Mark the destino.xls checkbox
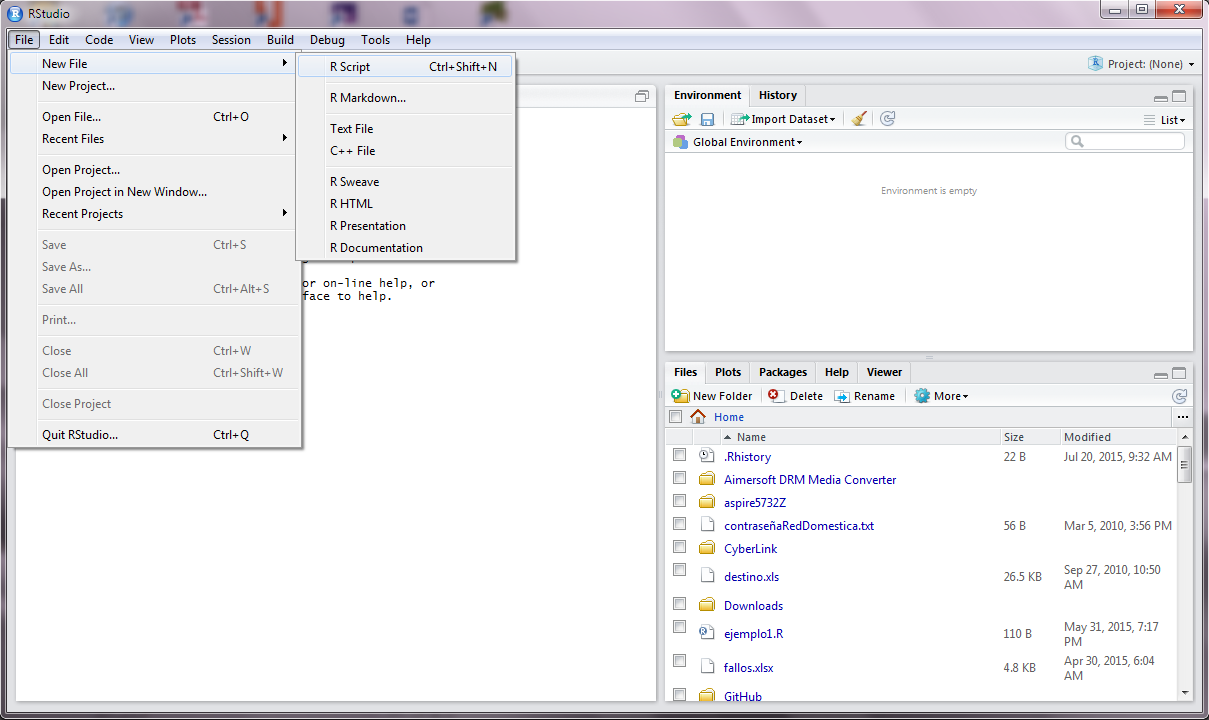The height and width of the screenshot is (720, 1209). (x=679, y=570)
